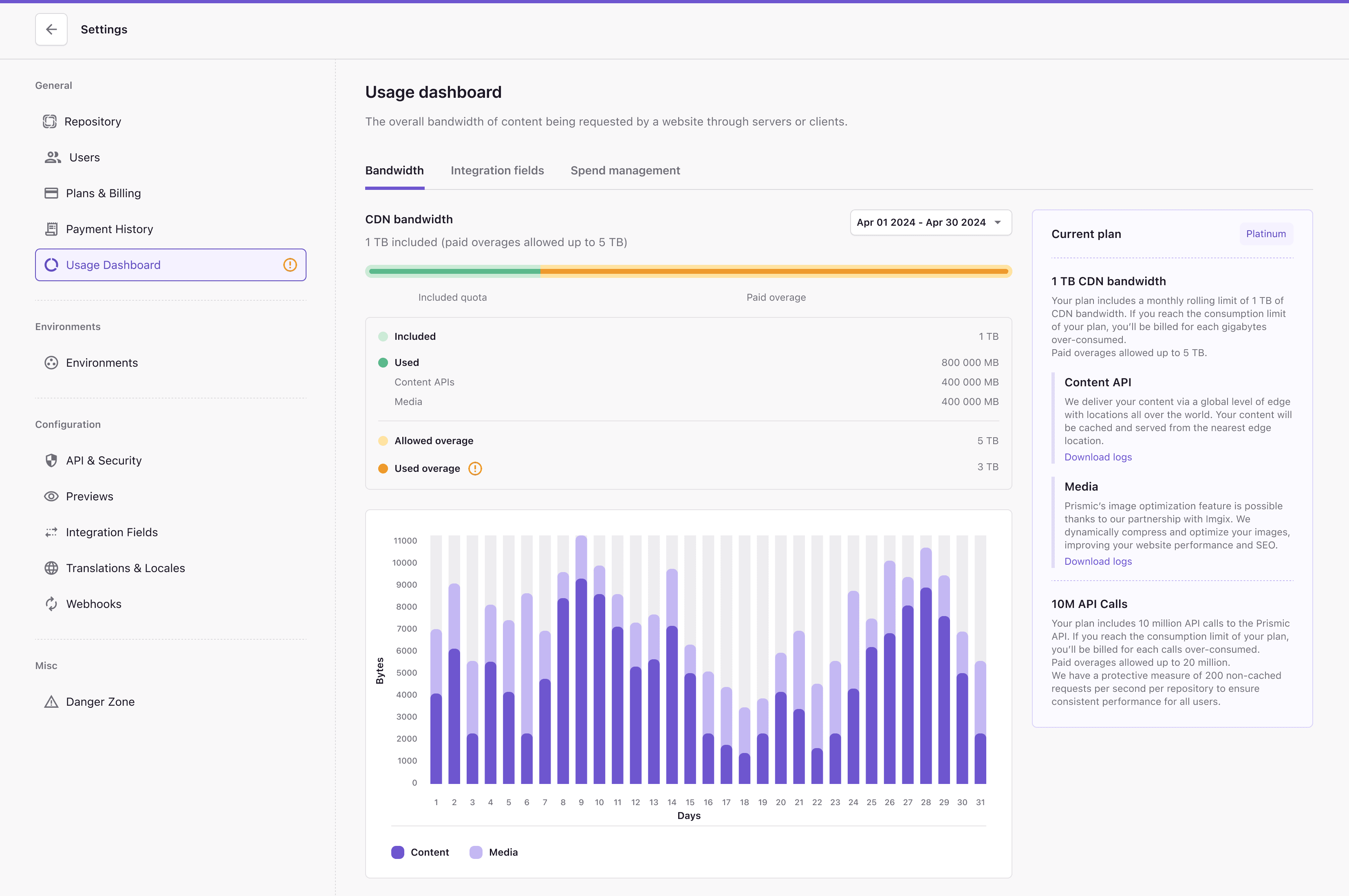Open Plans & Billing via its card icon
The height and width of the screenshot is (896, 1349).
(x=51, y=193)
